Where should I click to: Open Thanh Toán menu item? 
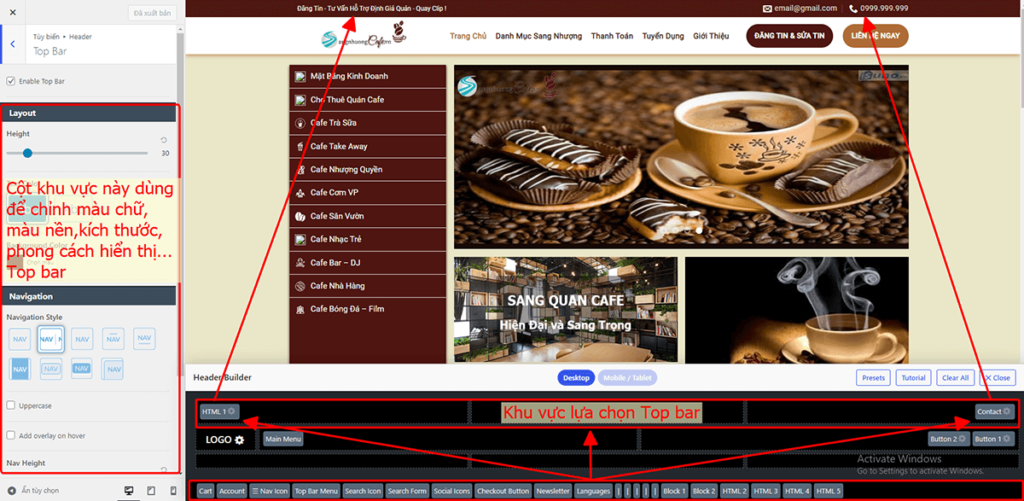click(x=612, y=37)
